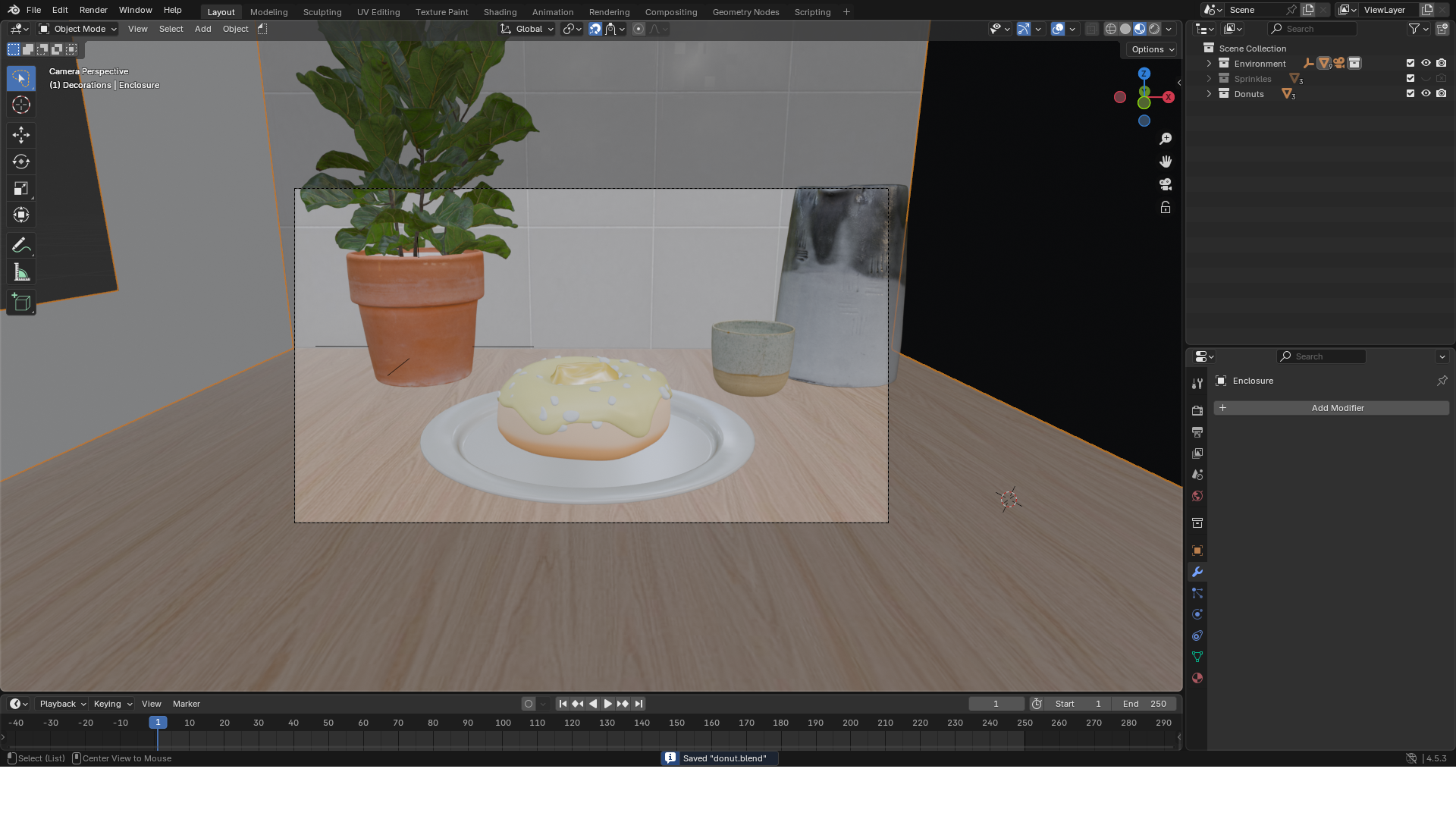The image size is (1456, 819).
Task: Open the viewport Options panel
Action: 1150,49
